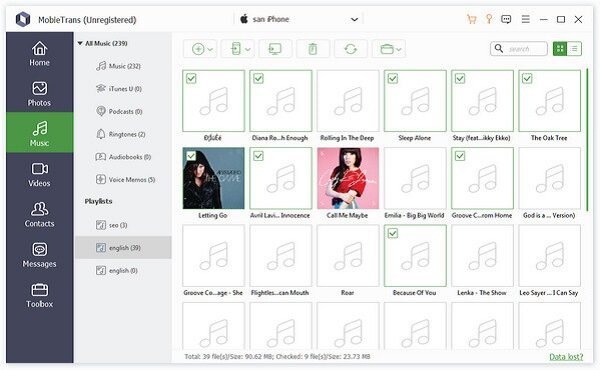Viewport: 600px width, 370px height.
Task: Select the Music section
Action: click(x=39, y=133)
